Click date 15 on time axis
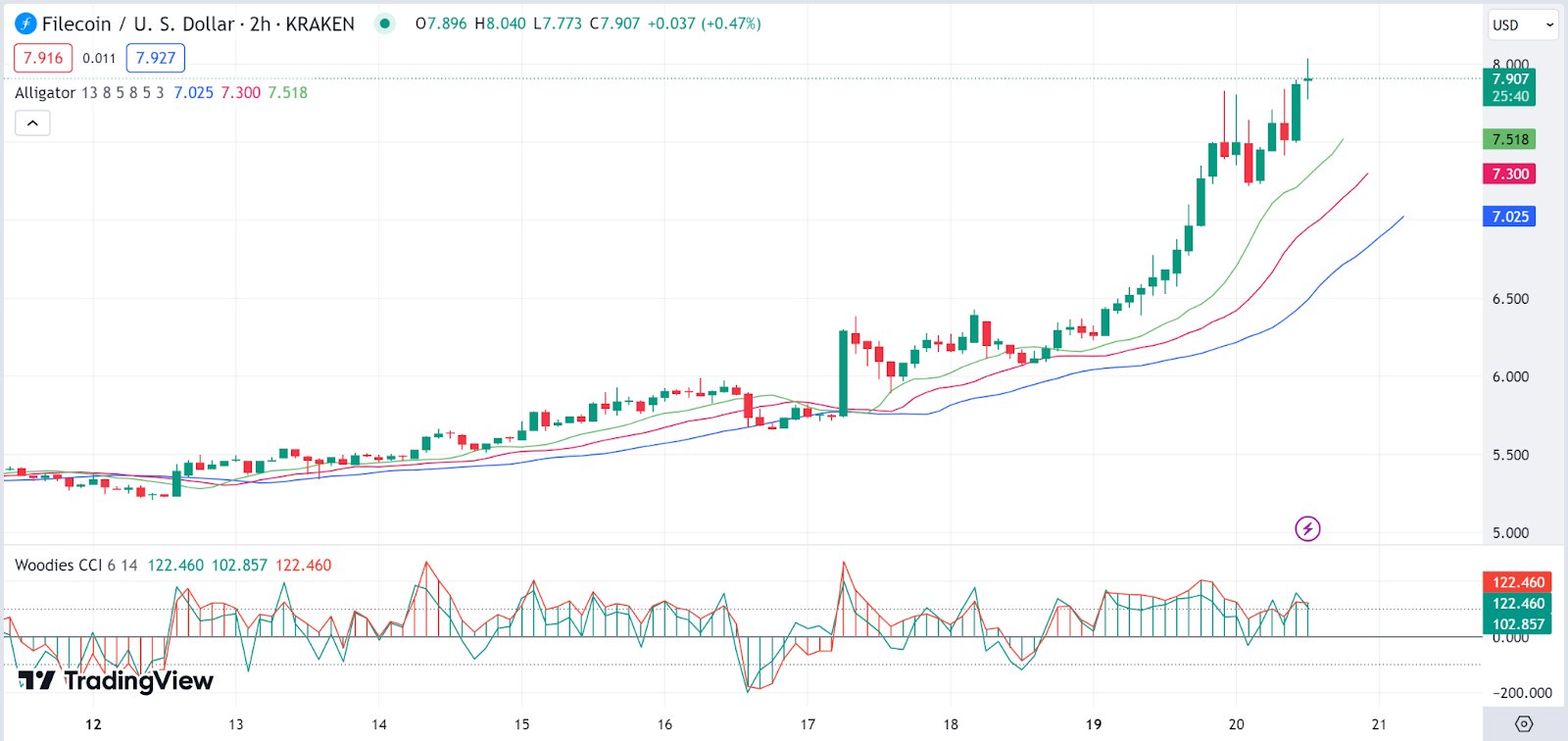The image size is (1568, 741). [522, 724]
